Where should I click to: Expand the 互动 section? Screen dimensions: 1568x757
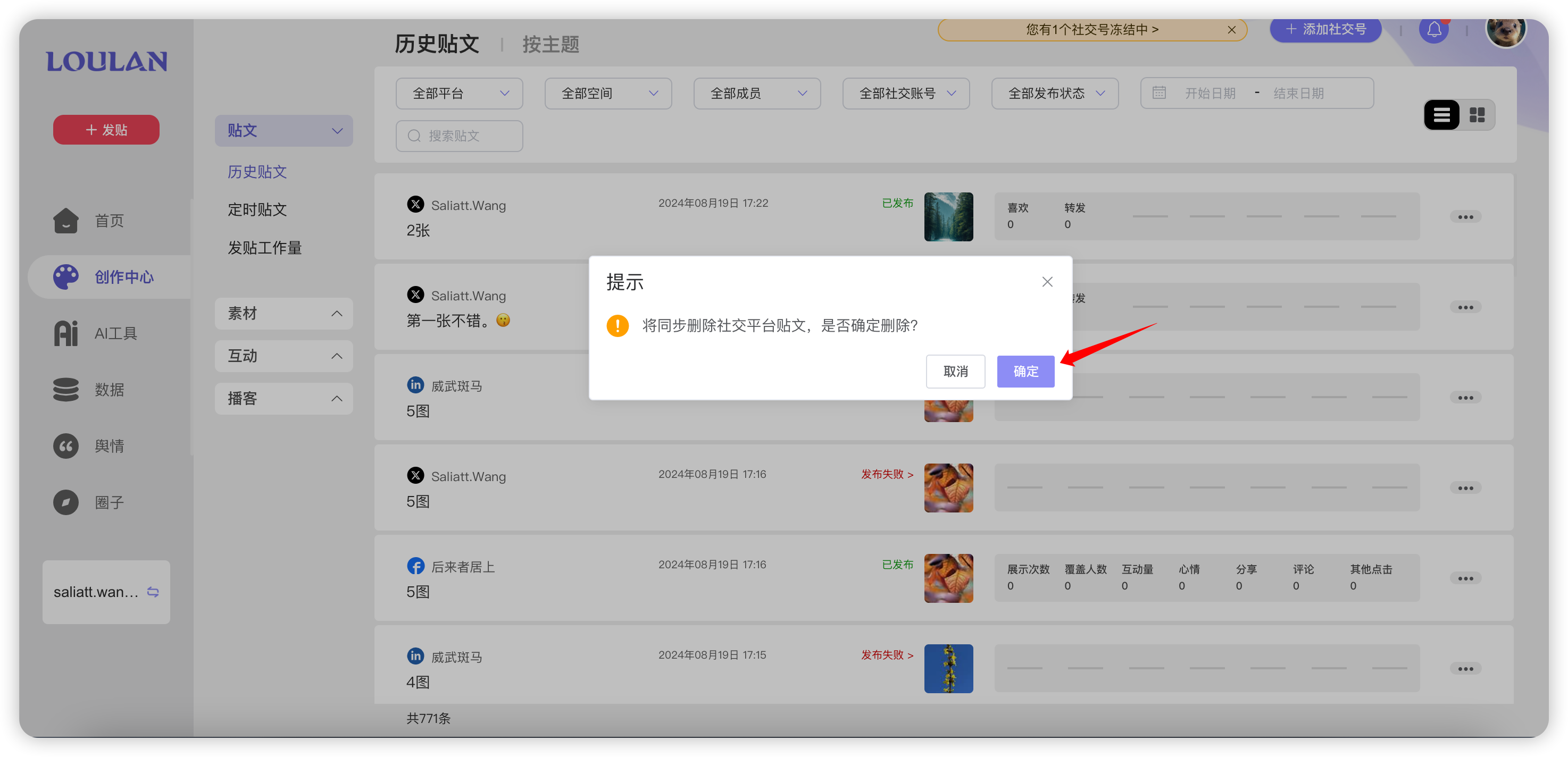pos(283,356)
